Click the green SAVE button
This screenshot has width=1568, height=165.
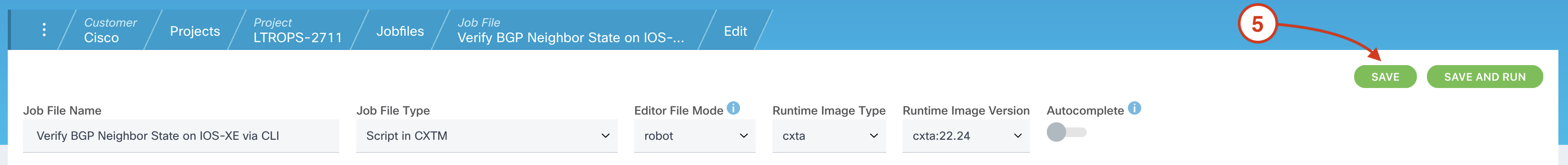[1385, 77]
